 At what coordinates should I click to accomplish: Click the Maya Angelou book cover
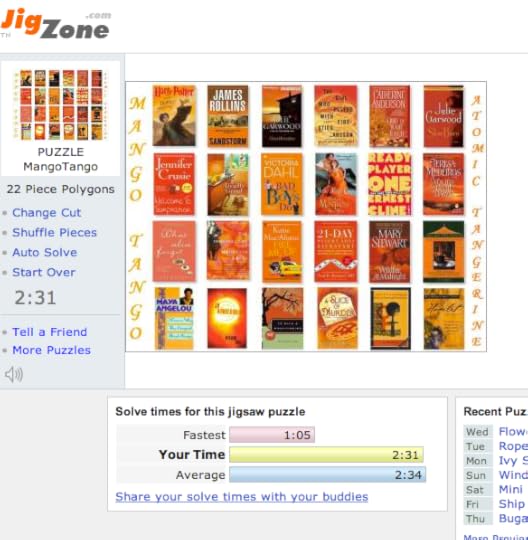[174, 319]
